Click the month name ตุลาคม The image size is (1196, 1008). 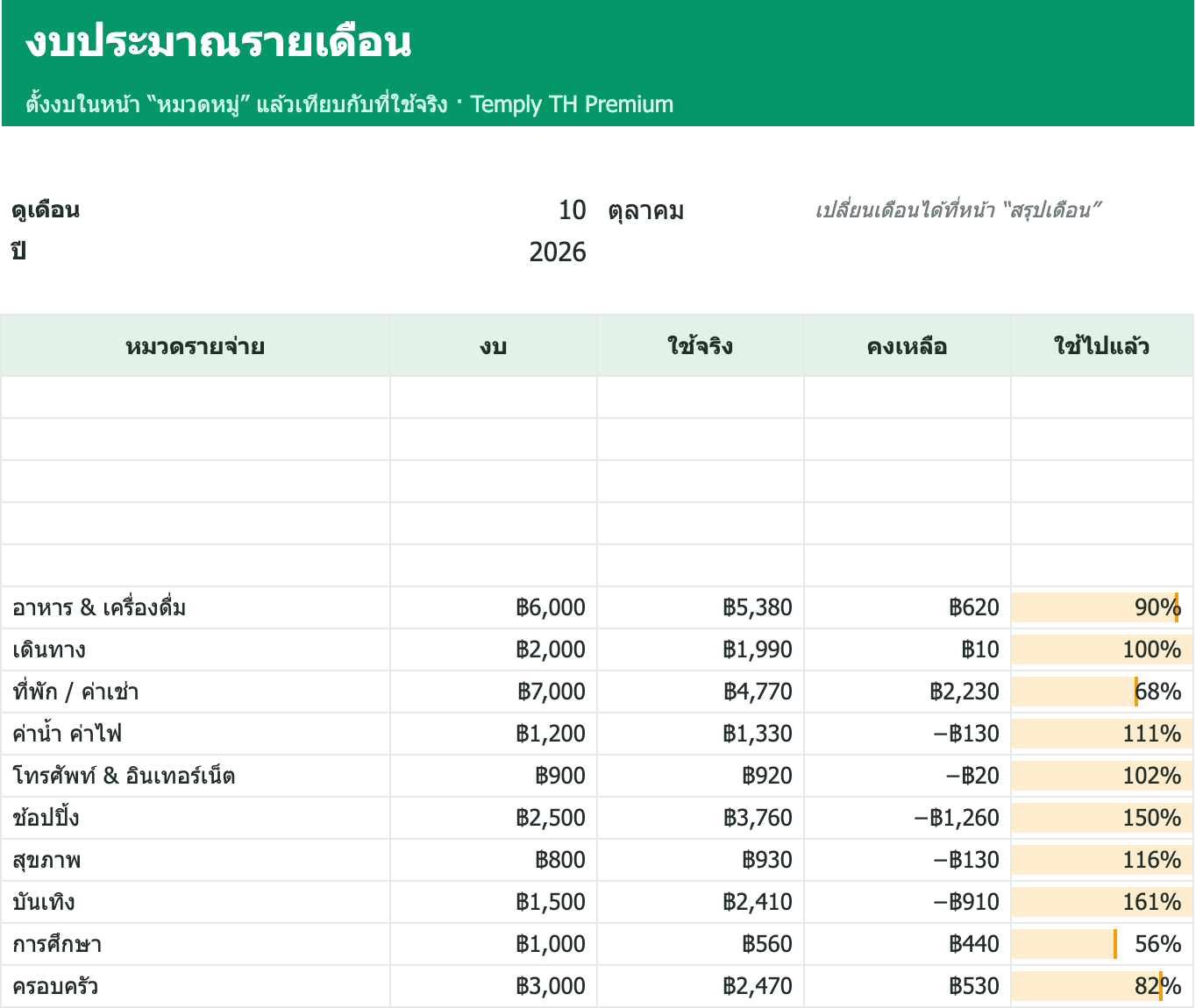pyautogui.click(x=646, y=211)
